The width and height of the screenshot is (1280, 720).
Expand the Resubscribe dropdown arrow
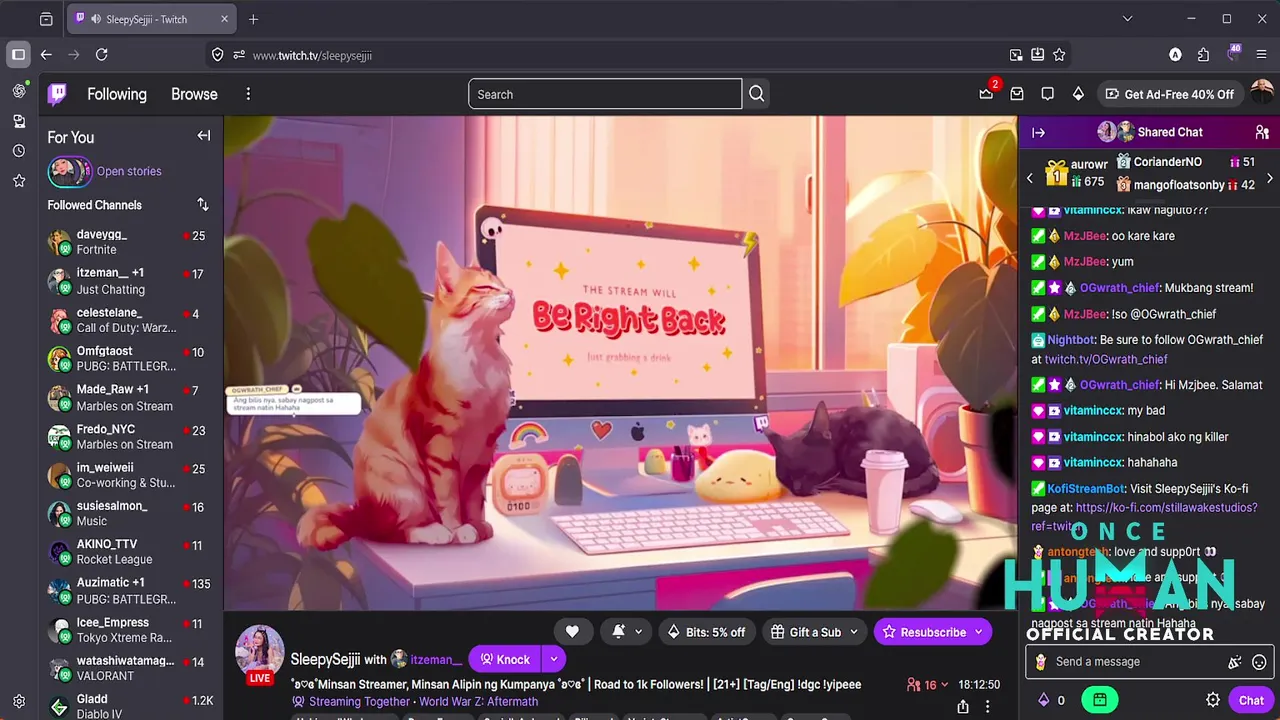[x=978, y=632]
